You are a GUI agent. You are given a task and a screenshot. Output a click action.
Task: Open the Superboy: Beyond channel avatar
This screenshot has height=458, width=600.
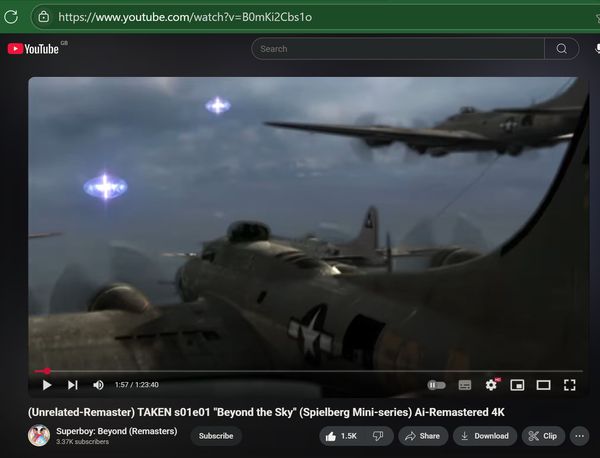[39, 435]
